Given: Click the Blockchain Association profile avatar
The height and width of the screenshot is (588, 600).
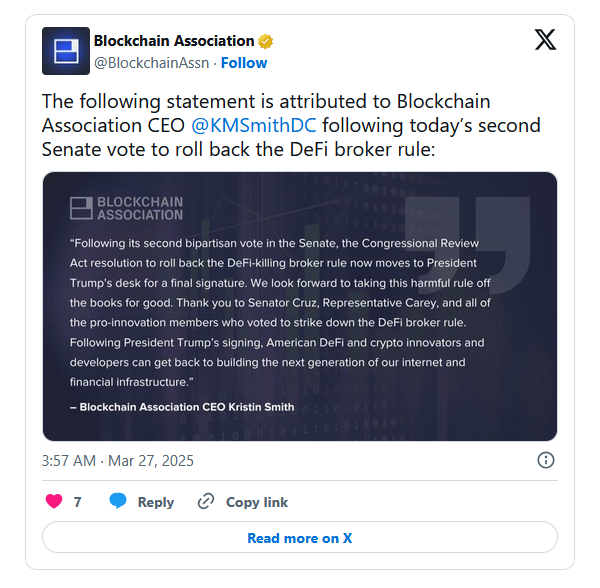Looking at the screenshot, I should tap(66, 51).
